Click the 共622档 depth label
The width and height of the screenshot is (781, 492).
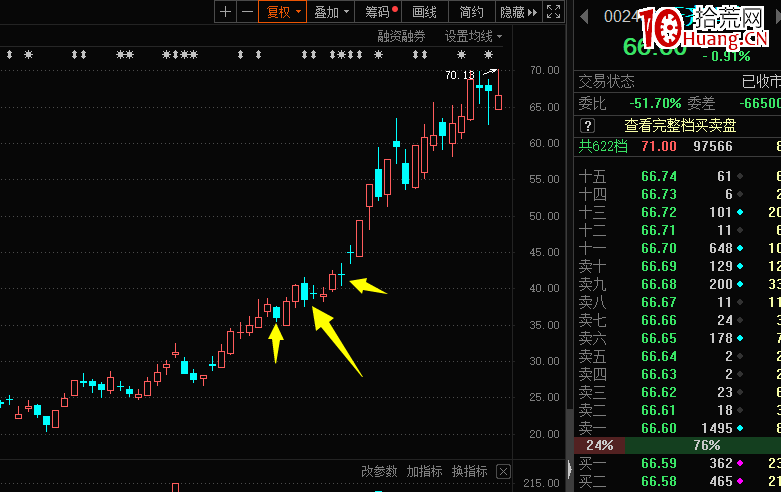603,146
